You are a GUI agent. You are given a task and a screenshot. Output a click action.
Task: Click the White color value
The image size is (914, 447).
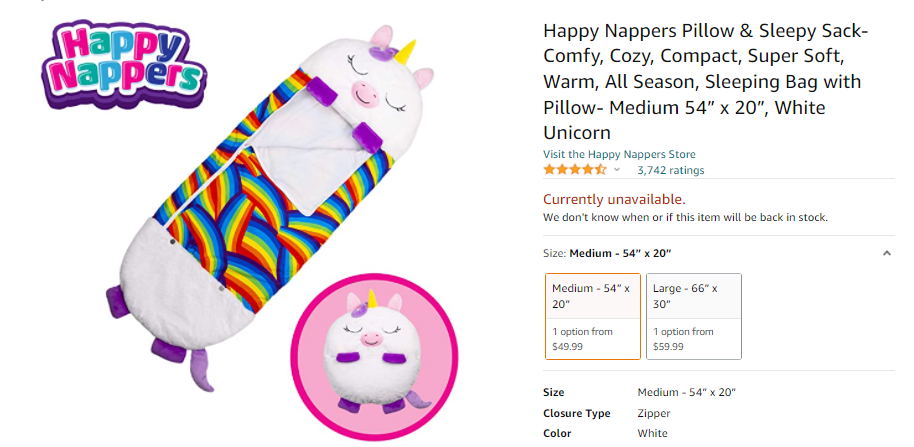[652, 433]
